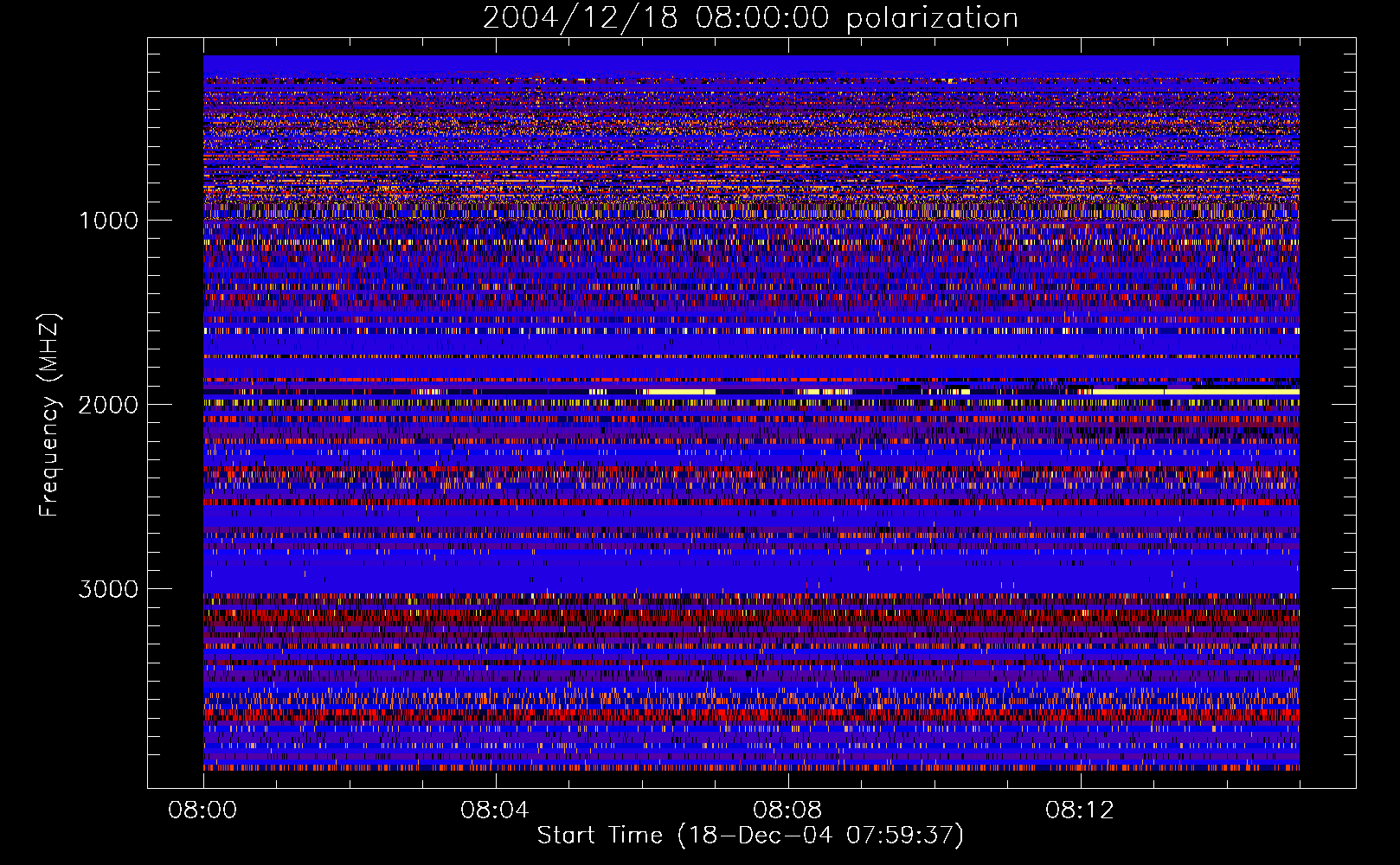This screenshot has height=865, width=1400.
Task: Click the 08:08 time tick label
Action: tap(787, 811)
